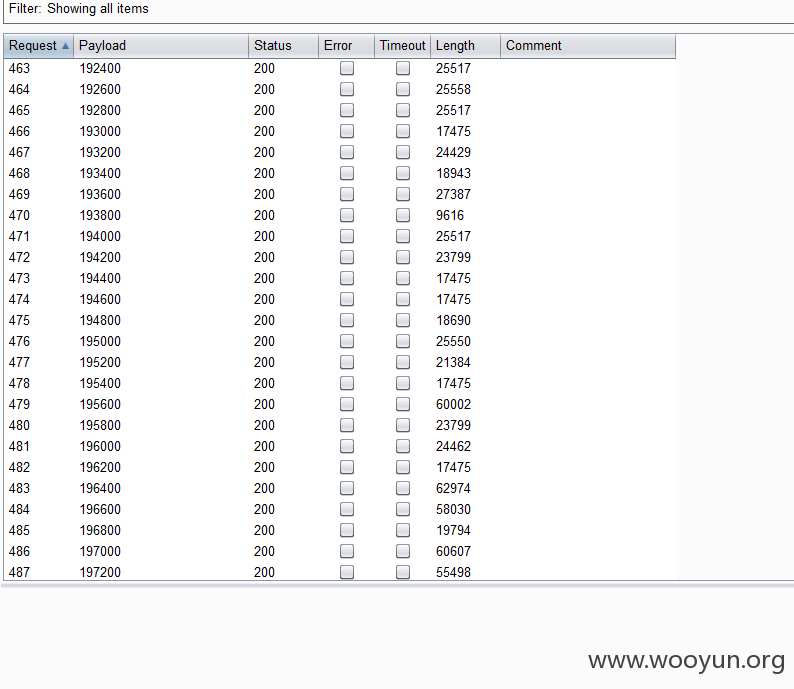The width and height of the screenshot is (794, 689).
Task: Select length value 62974
Action: 453,489
